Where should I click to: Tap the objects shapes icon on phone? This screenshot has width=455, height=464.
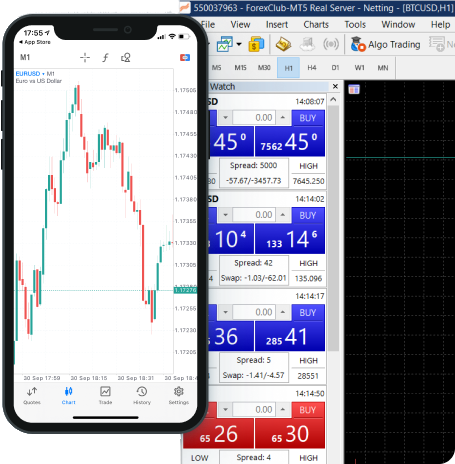(x=126, y=58)
